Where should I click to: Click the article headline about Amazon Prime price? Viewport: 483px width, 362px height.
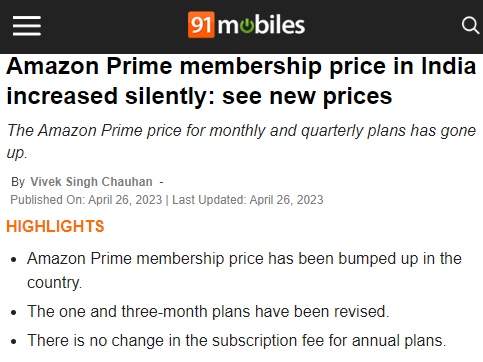[x=241, y=81]
